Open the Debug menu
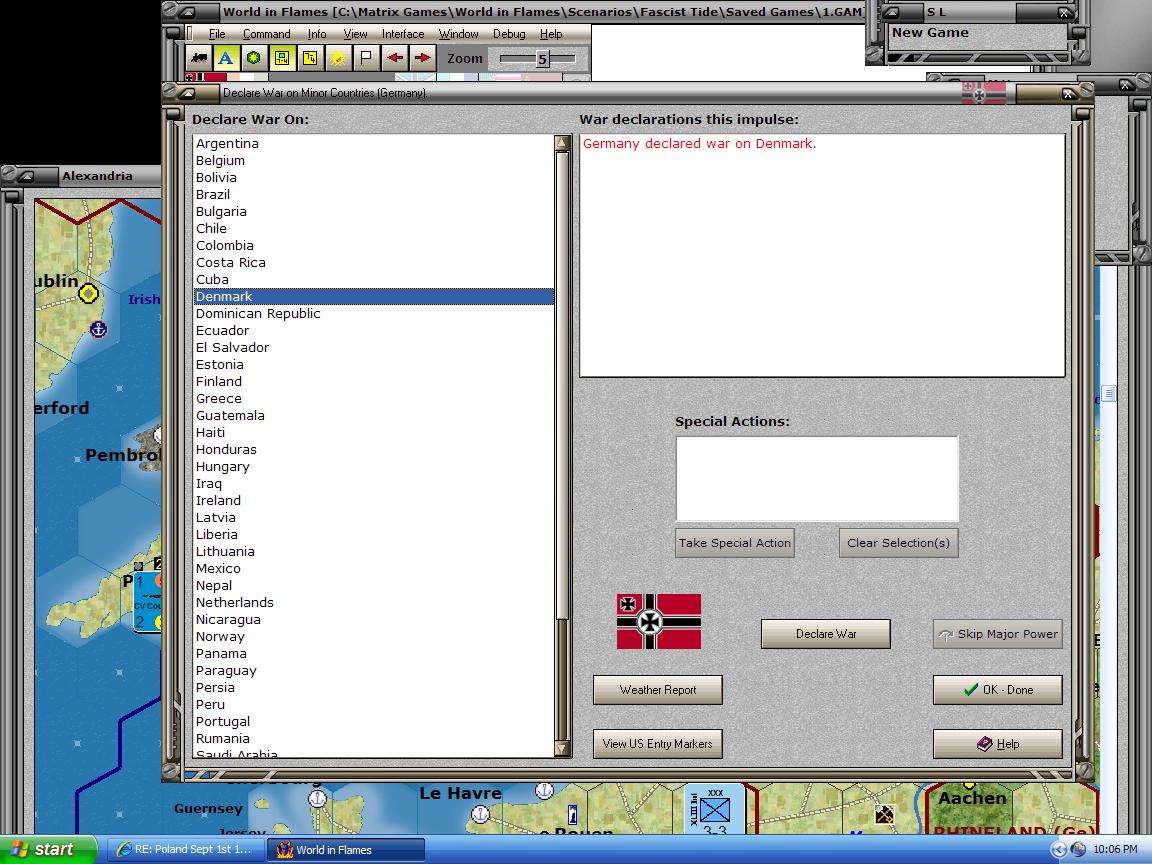The height and width of the screenshot is (864, 1152). pos(509,34)
